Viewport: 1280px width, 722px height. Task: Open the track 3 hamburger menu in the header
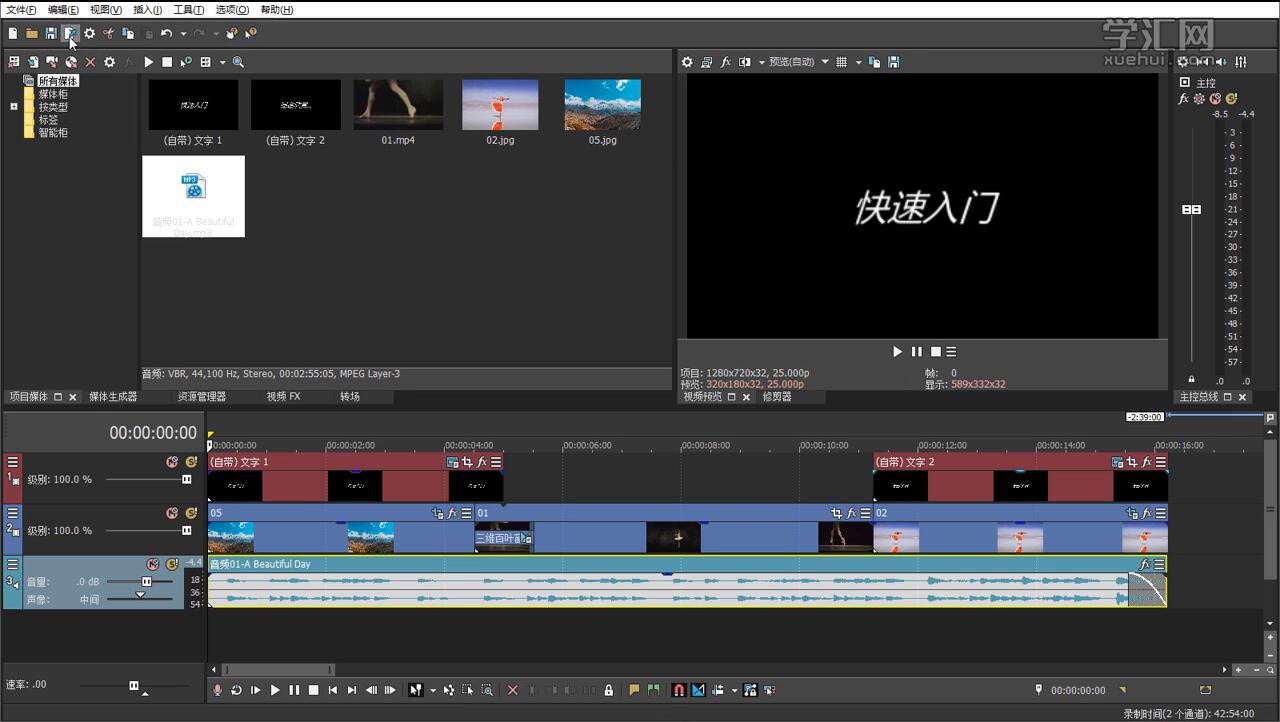[13, 564]
